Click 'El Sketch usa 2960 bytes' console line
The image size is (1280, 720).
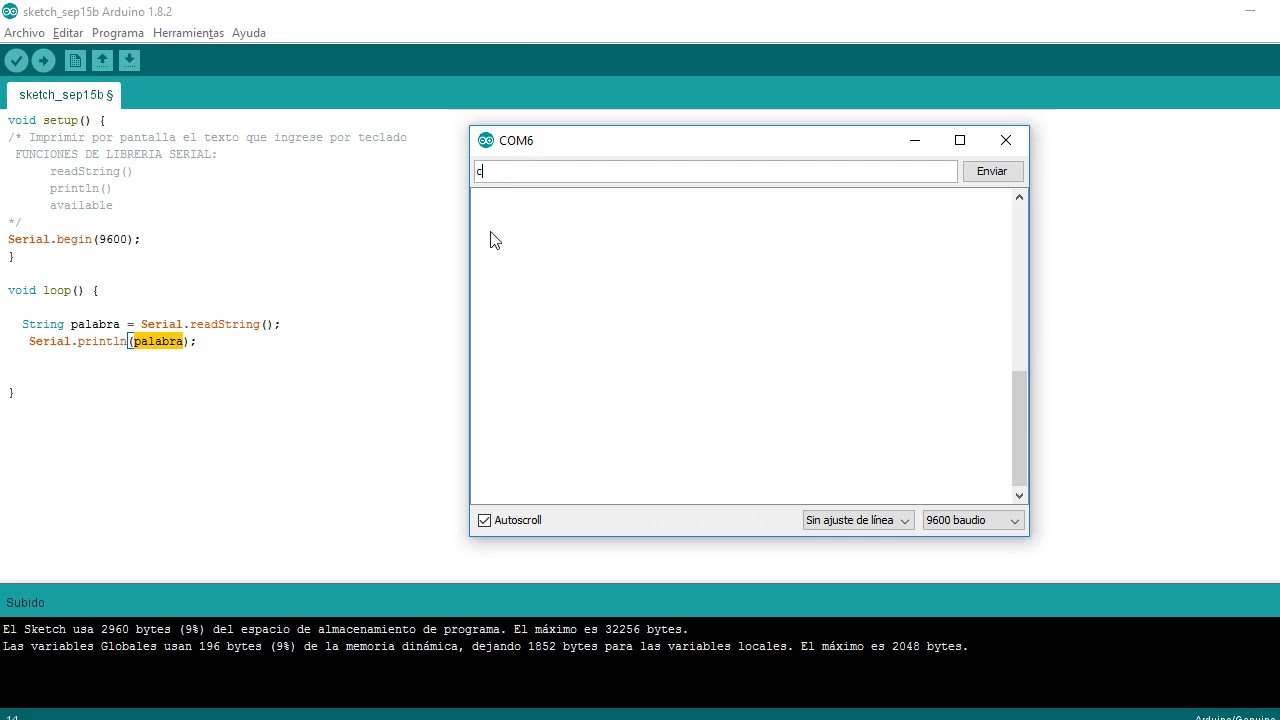point(346,629)
